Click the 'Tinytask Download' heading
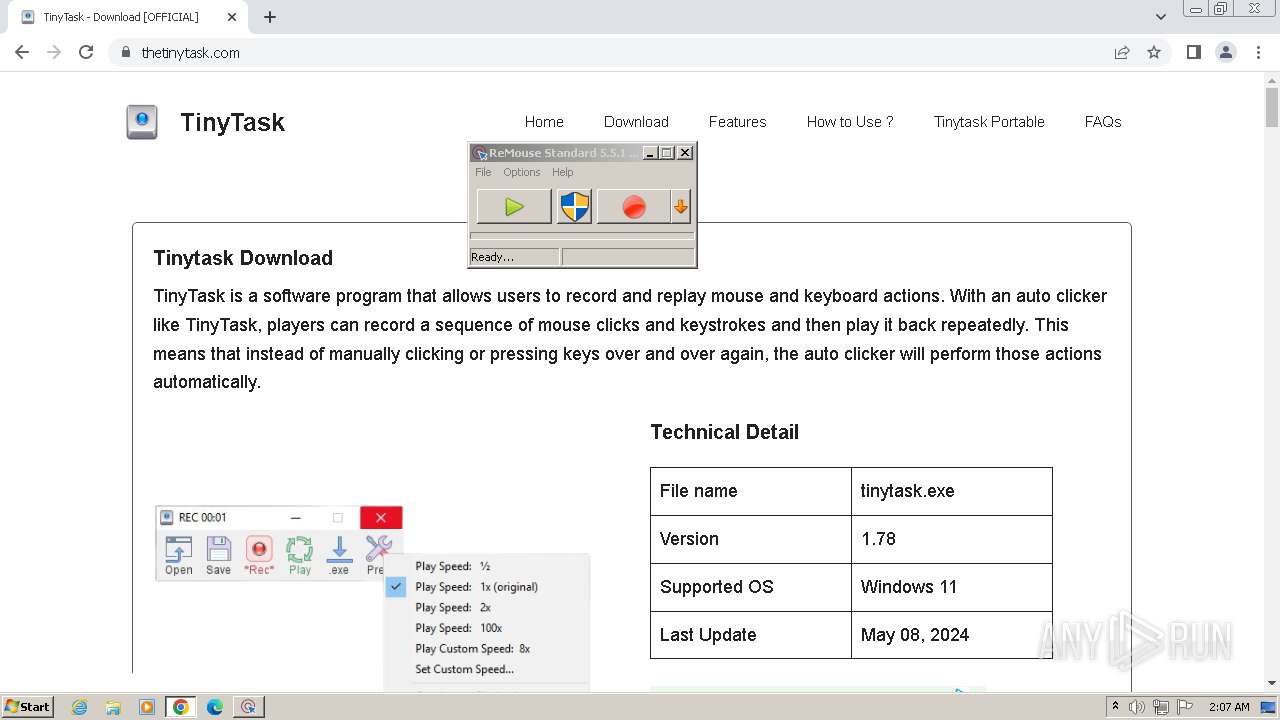 (243, 258)
